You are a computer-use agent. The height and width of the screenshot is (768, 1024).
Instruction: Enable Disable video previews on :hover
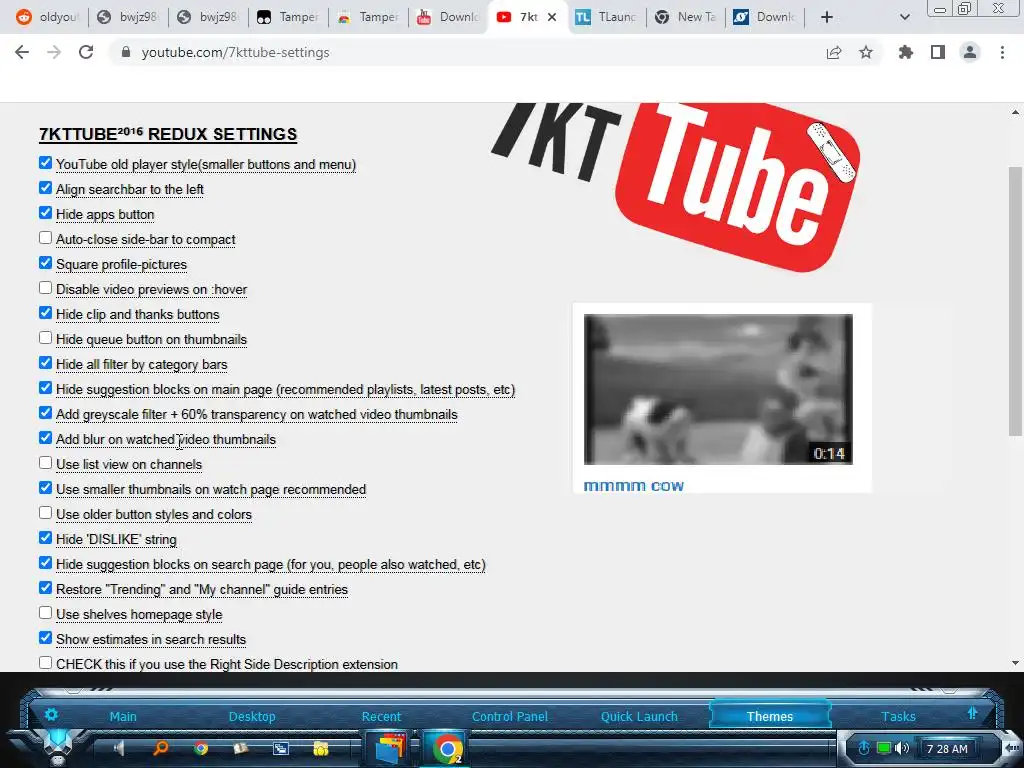coord(45,288)
